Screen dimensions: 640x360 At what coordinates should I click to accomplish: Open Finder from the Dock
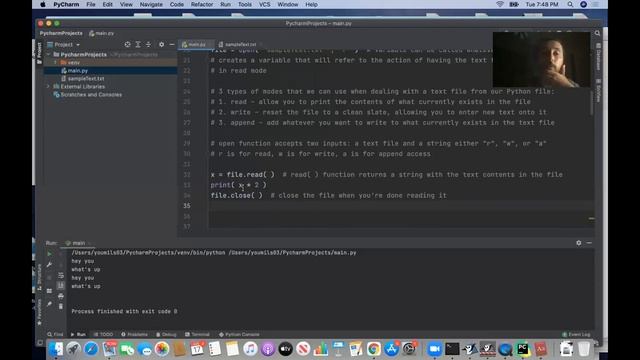pyautogui.click(x=56, y=349)
